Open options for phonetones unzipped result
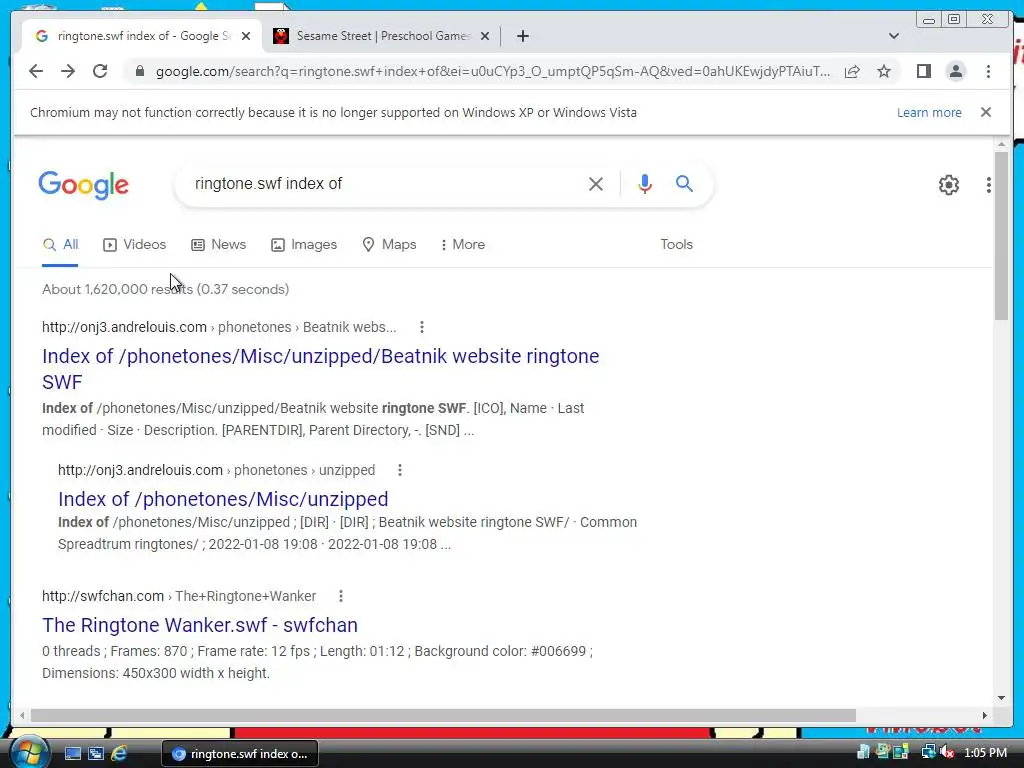Viewport: 1024px width, 768px height. (400, 470)
